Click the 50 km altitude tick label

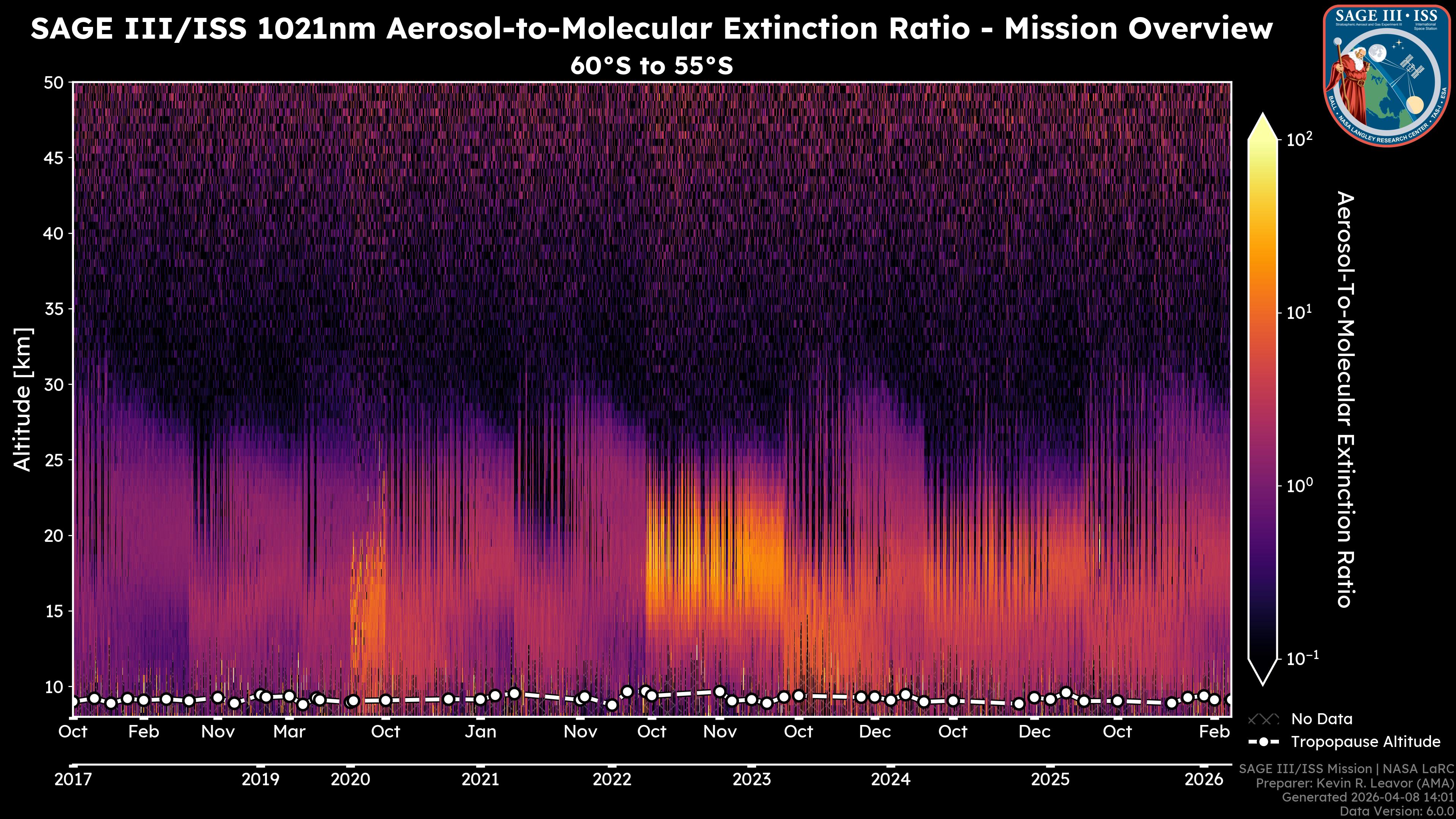point(54,83)
